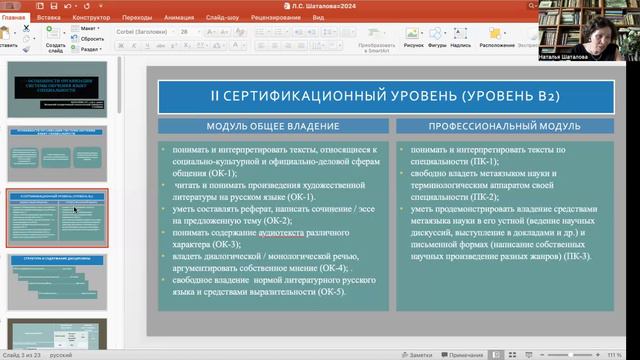Screen dimensions: 640x360
Task: Switch to Slide Sorter view icon
Action: [x=512, y=355]
